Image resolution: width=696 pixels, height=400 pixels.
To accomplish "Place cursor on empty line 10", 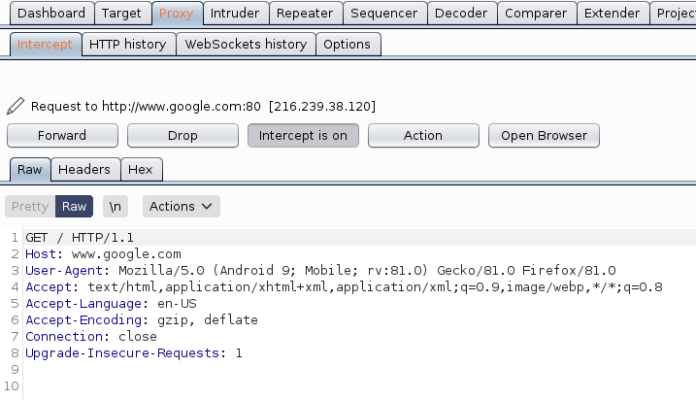I will tap(359, 386).
